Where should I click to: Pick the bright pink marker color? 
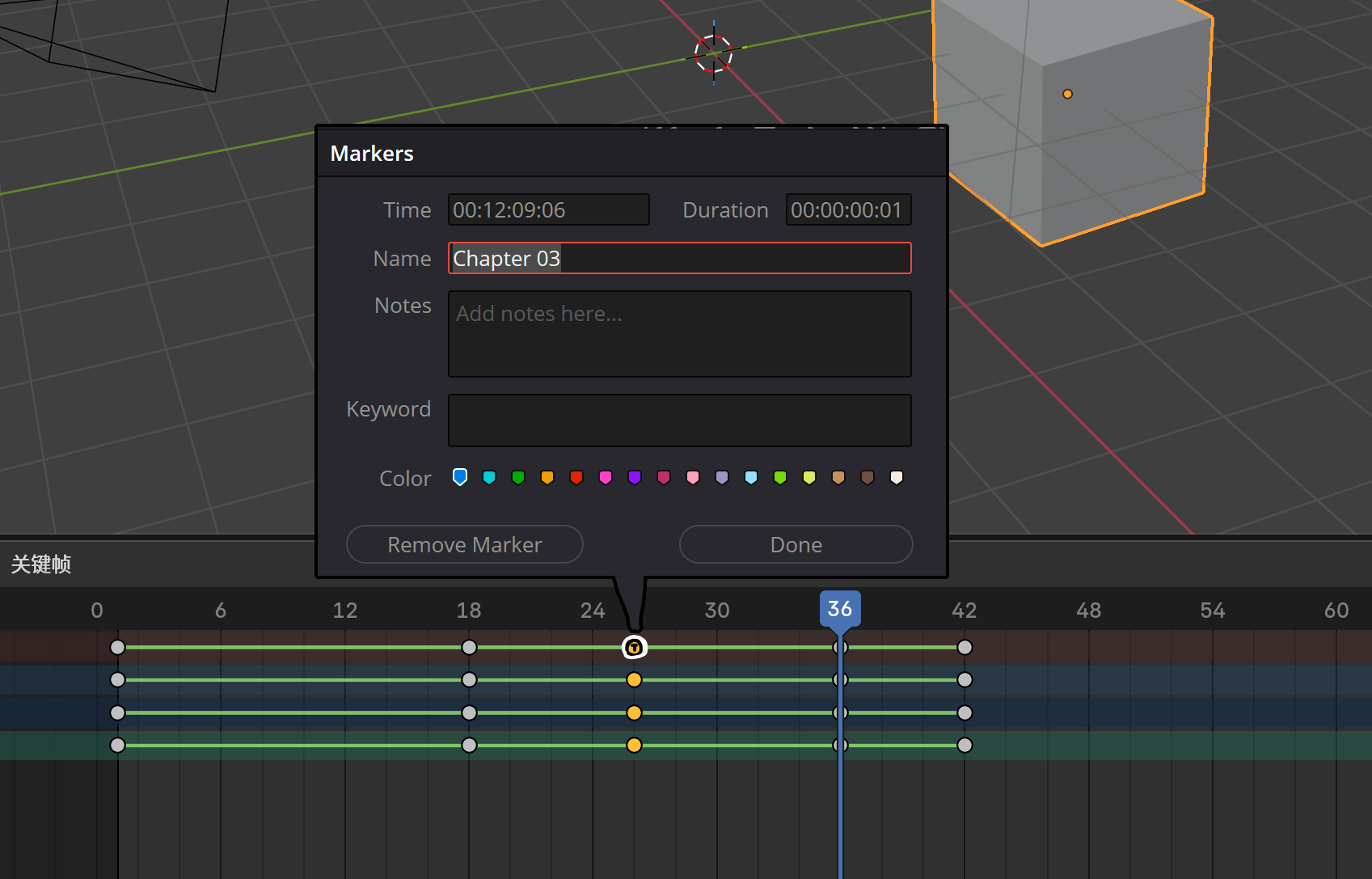606,477
